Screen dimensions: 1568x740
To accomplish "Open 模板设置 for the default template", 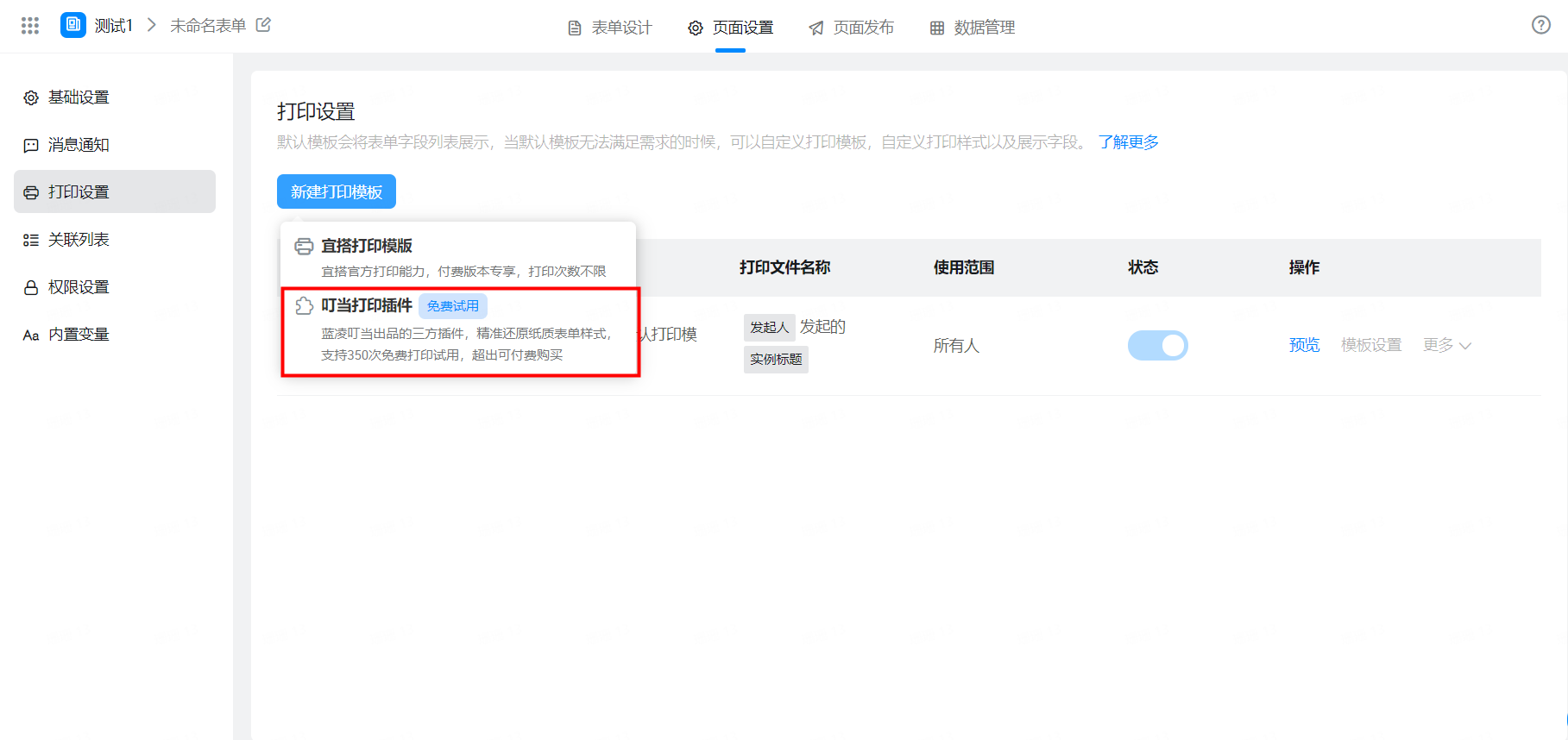I will [1371, 345].
